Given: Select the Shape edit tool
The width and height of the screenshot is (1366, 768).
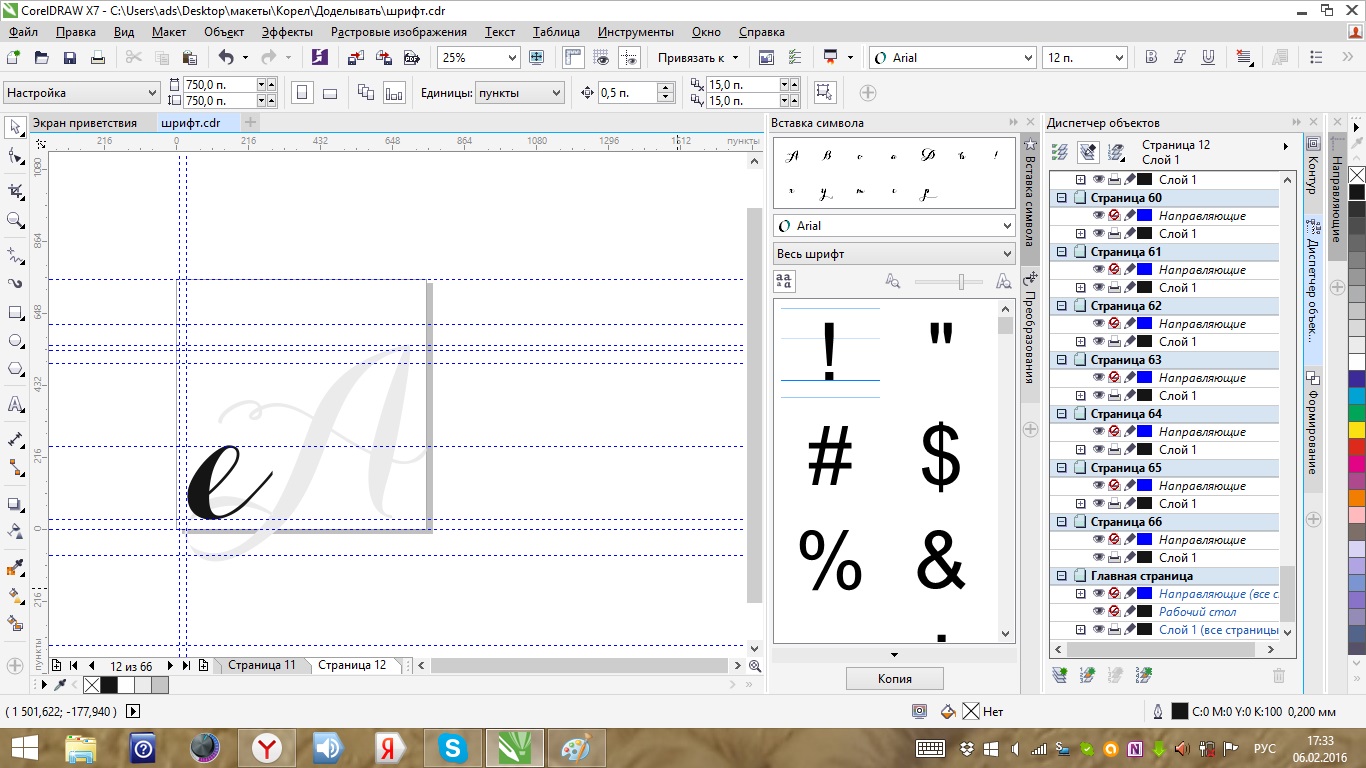Looking at the screenshot, I should point(15,157).
